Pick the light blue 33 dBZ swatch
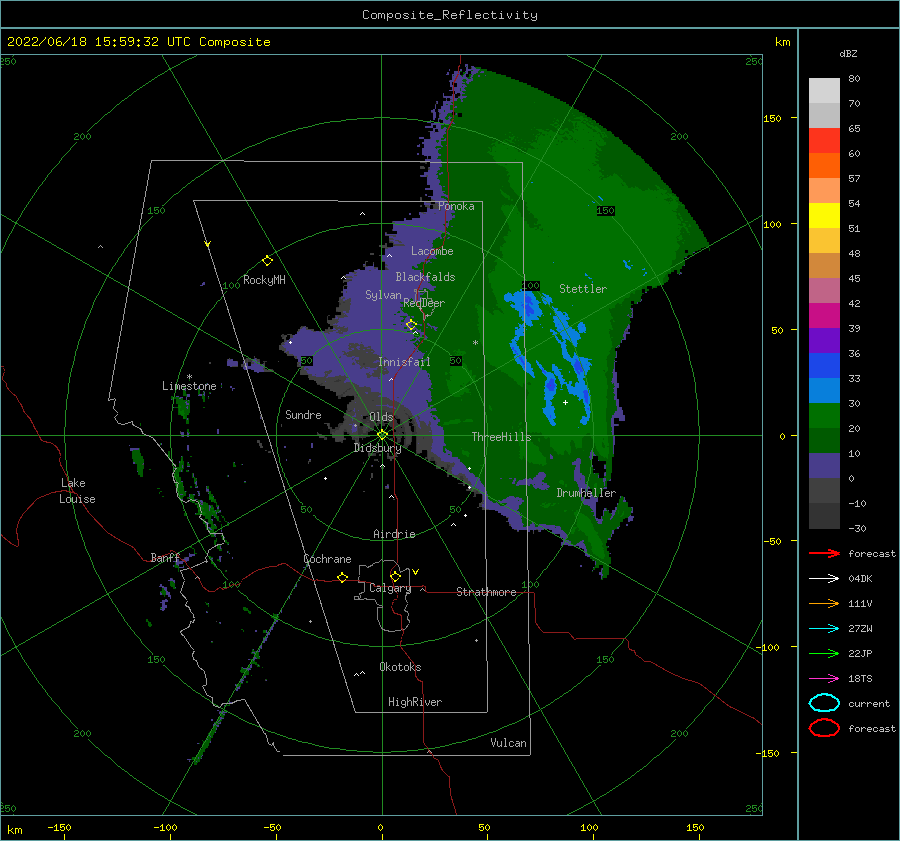 point(824,390)
